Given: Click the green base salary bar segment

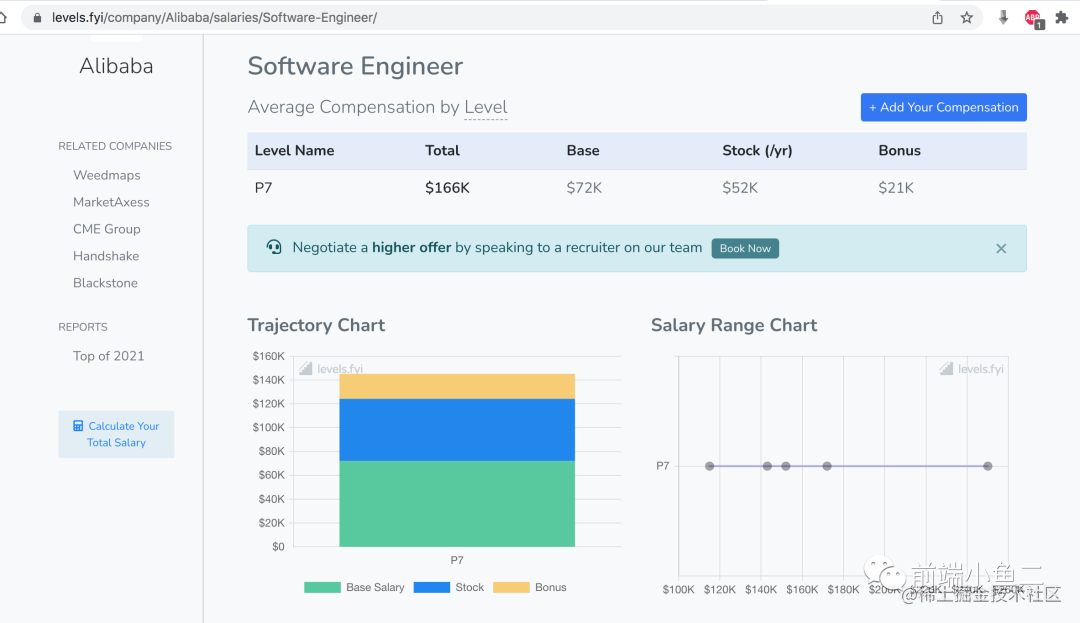Looking at the screenshot, I should [457, 504].
